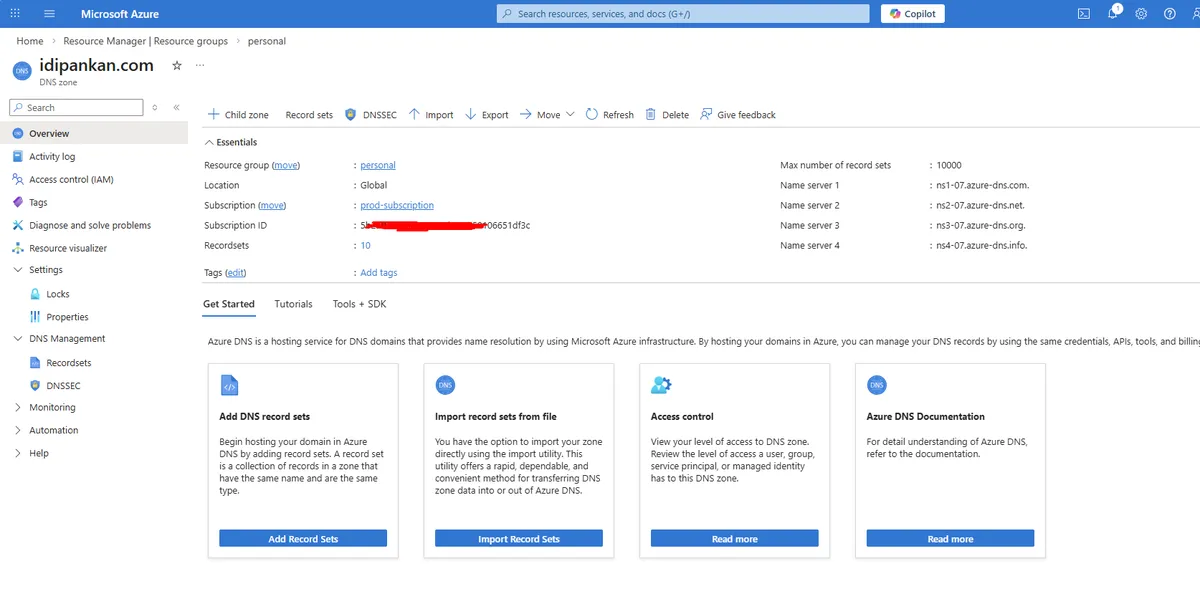Open the notifications bell
Image resolution: width=1200 pixels, height=604 pixels.
(x=1112, y=13)
